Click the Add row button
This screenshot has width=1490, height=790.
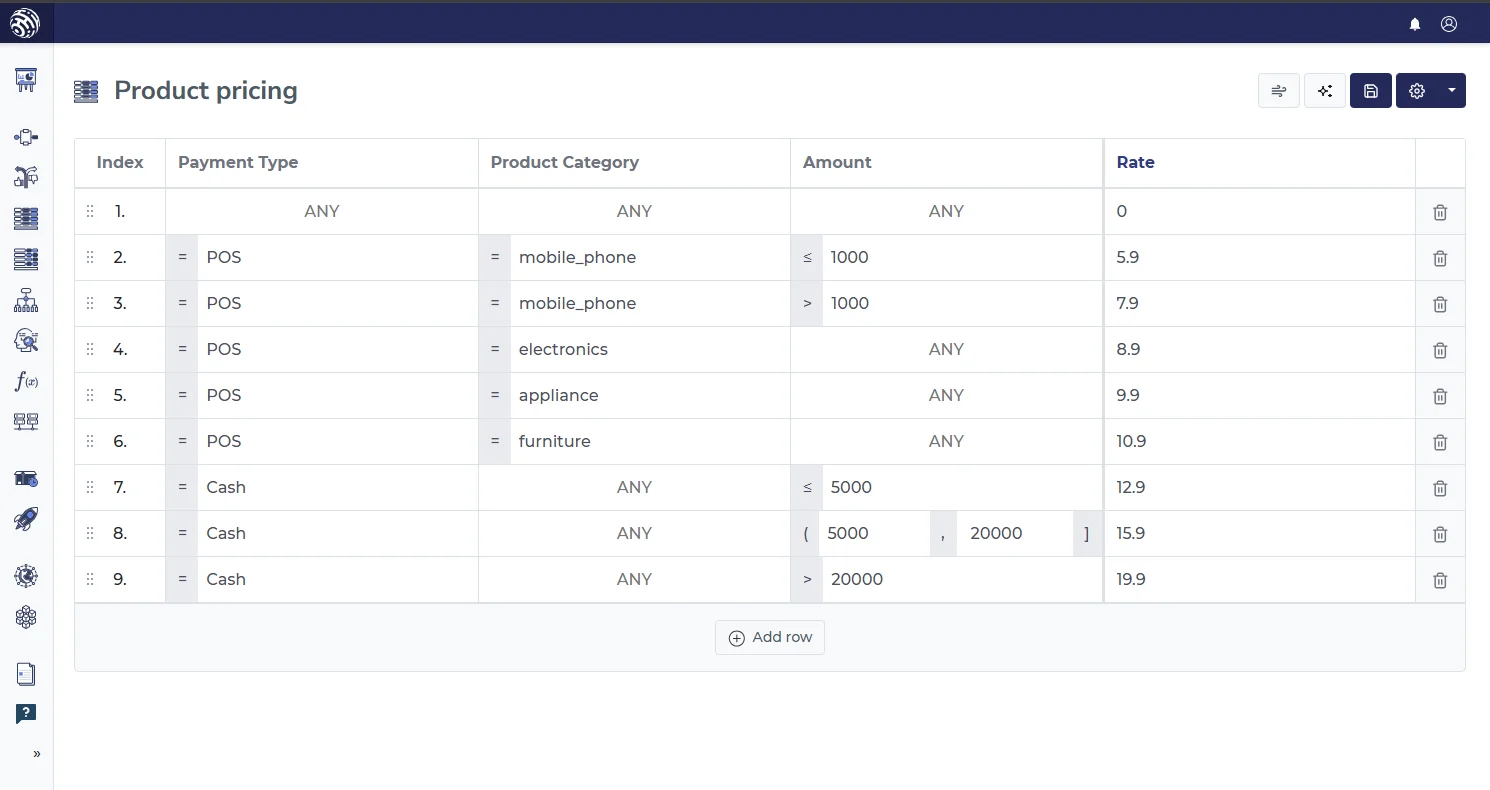770,637
